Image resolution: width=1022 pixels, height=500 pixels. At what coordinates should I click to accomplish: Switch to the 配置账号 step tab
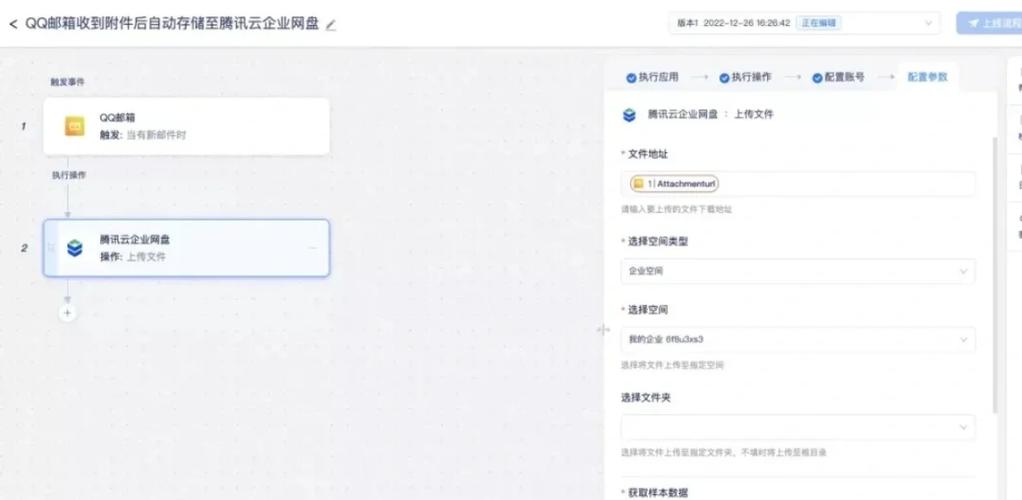[x=839, y=78]
